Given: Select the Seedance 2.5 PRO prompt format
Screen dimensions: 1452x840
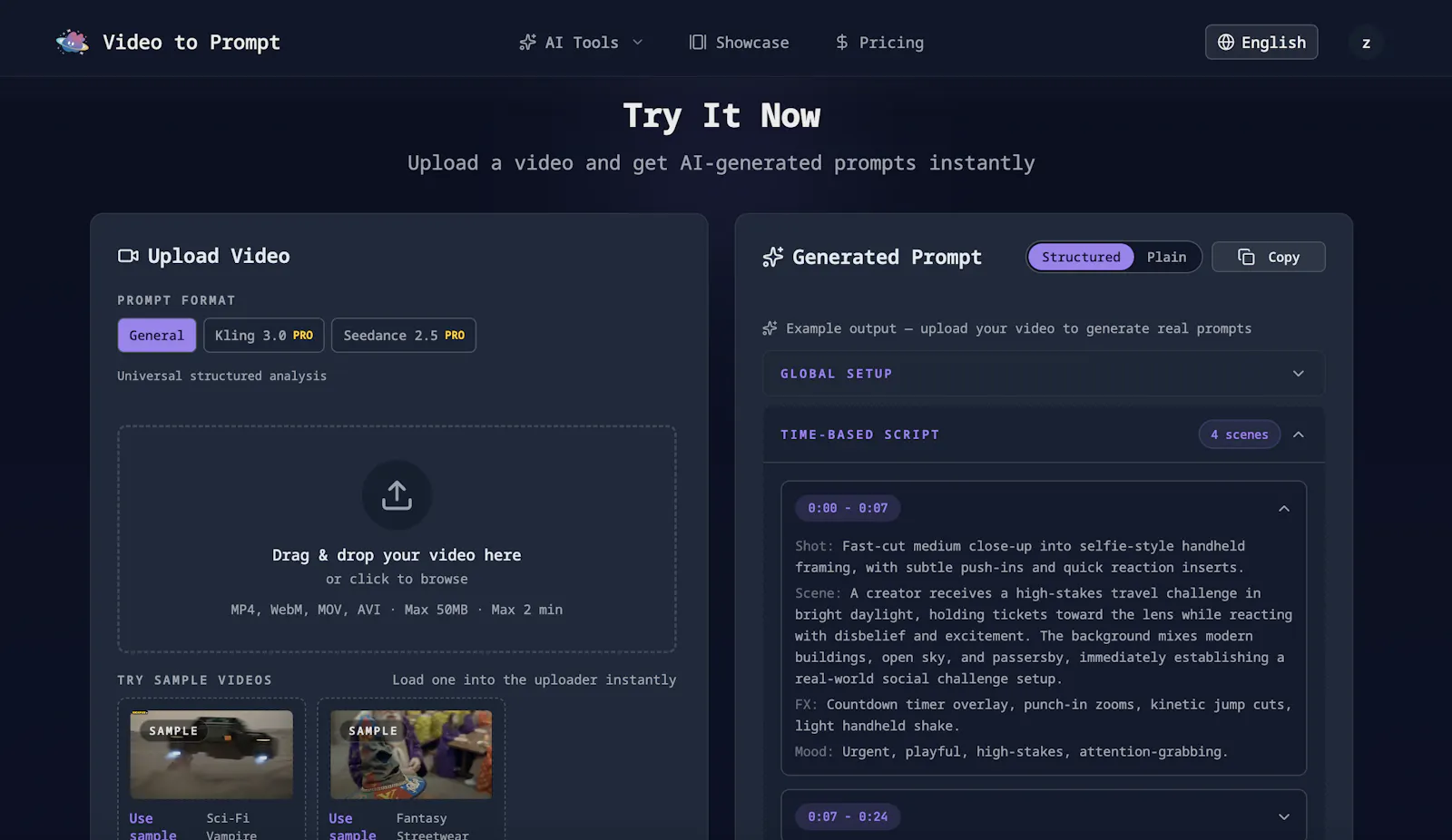Looking at the screenshot, I should click(404, 335).
